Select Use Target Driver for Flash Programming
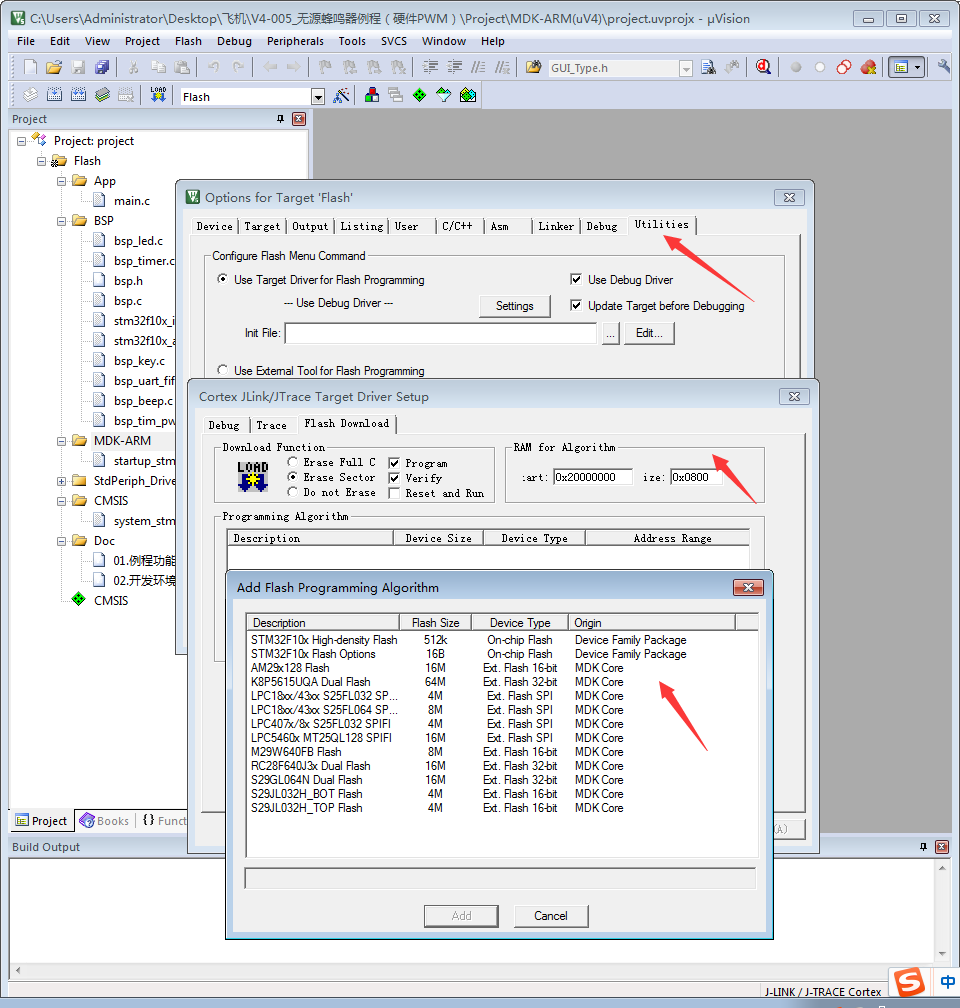This screenshot has width=960, height=1008. pos(222,279)
